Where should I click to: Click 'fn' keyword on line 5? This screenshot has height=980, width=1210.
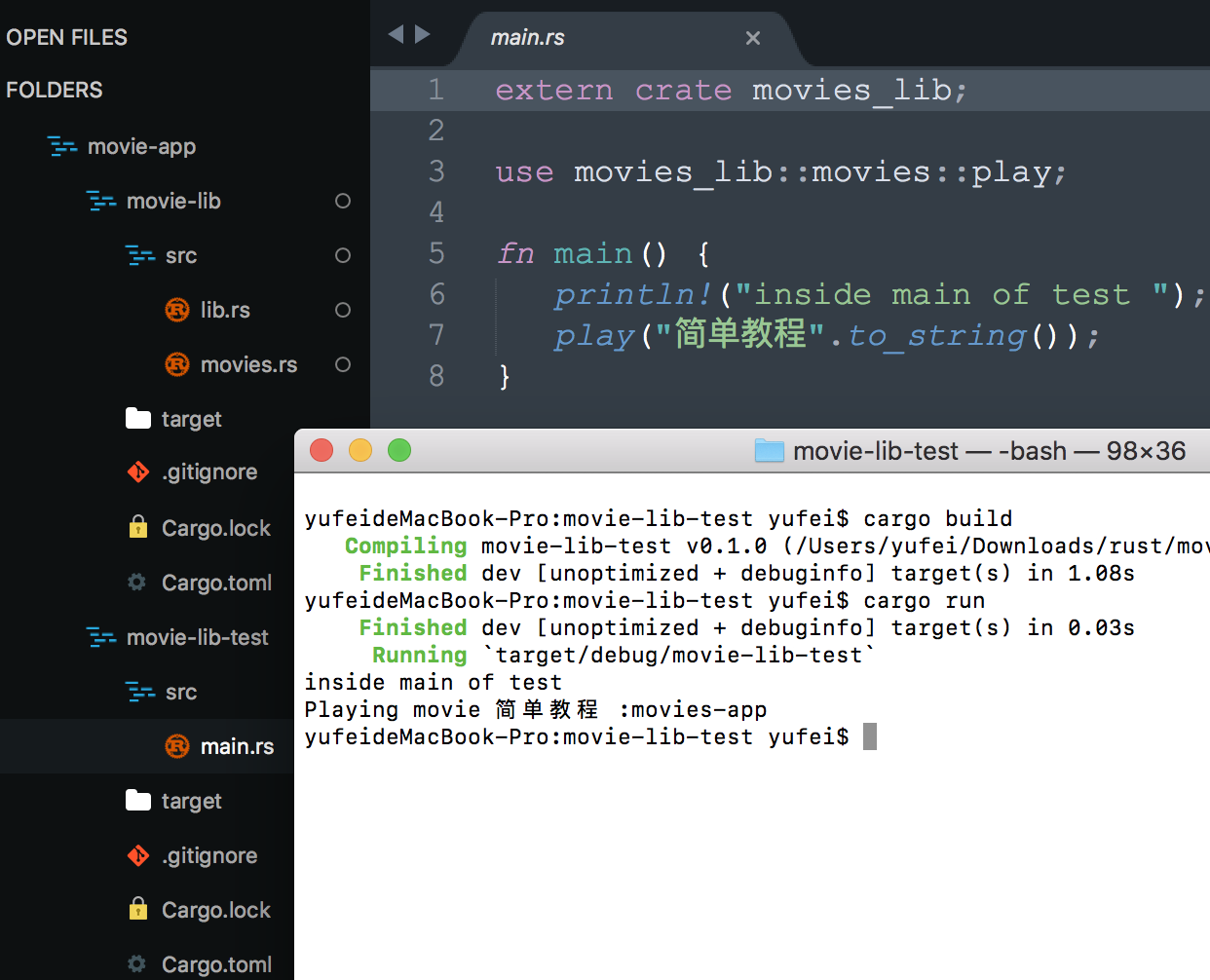click(x=515, y=253)
